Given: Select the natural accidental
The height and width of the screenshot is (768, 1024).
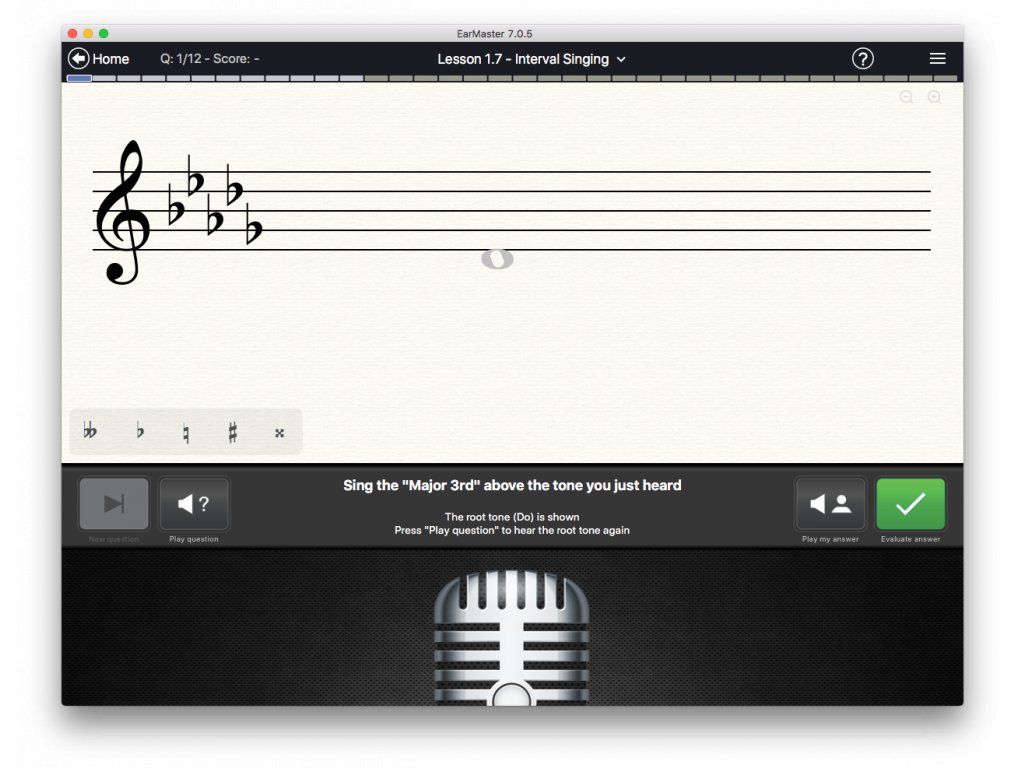Looking at the screenshot, I should [186, 433].
